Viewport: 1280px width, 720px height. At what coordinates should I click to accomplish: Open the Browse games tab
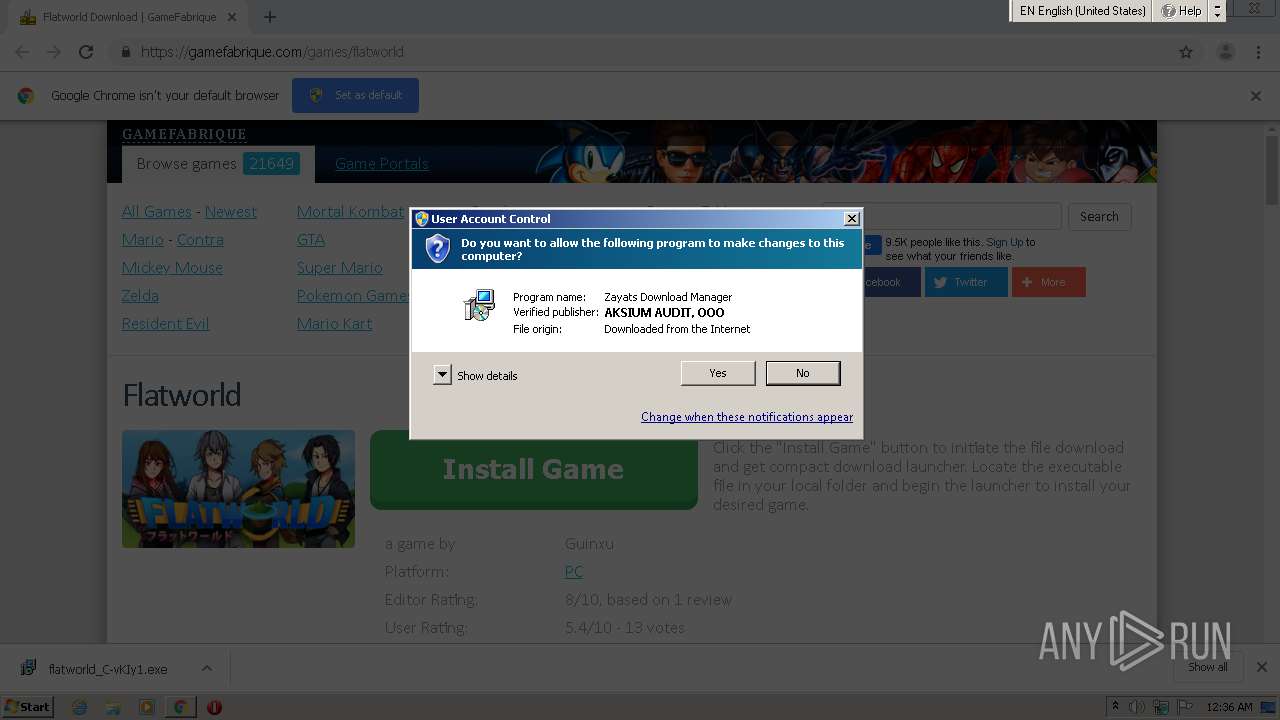[218, 164]
